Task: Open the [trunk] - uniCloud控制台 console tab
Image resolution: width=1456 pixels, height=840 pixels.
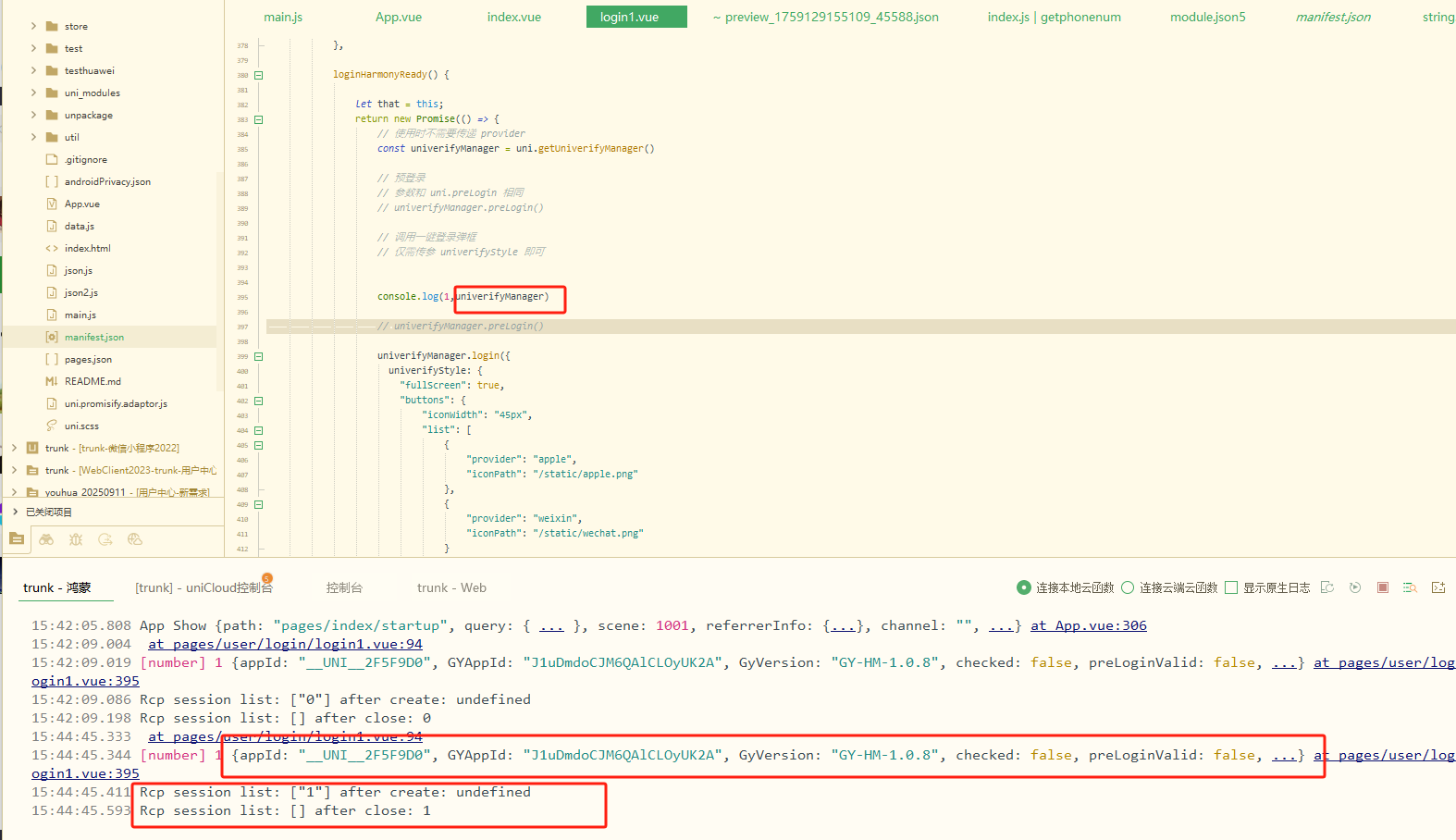Action: pyautogui.click(x=204, y=587)
